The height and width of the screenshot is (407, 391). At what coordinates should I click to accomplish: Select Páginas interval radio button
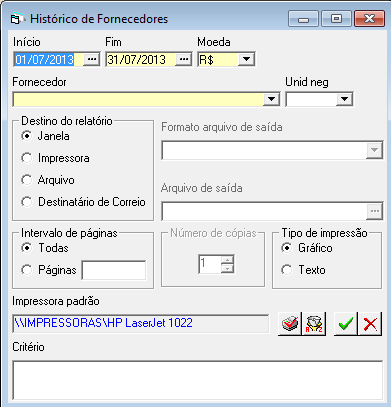point(27,270)
